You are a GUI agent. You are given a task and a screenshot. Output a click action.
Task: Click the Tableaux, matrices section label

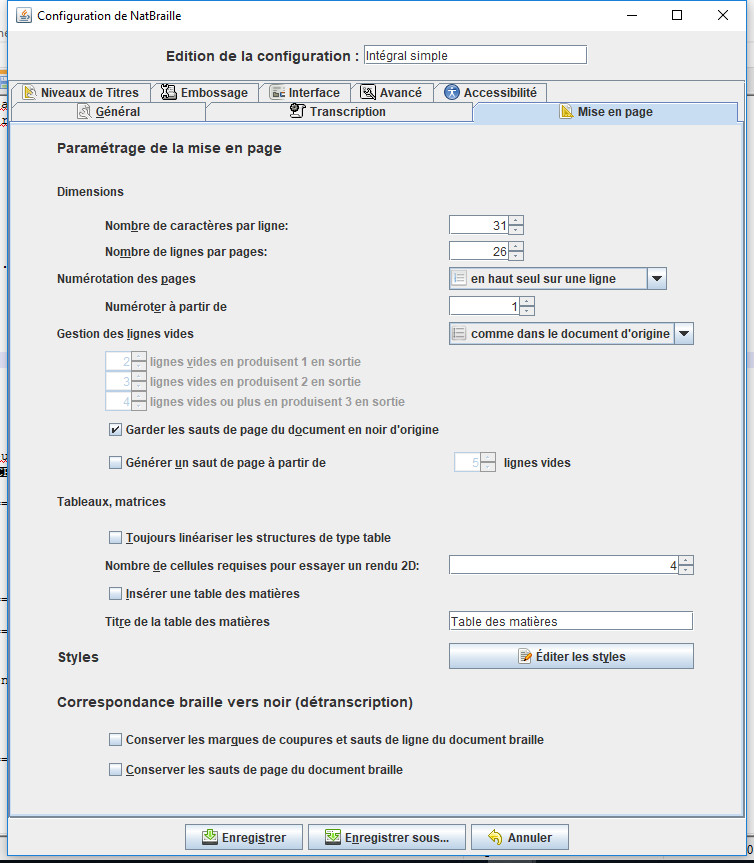111,501
